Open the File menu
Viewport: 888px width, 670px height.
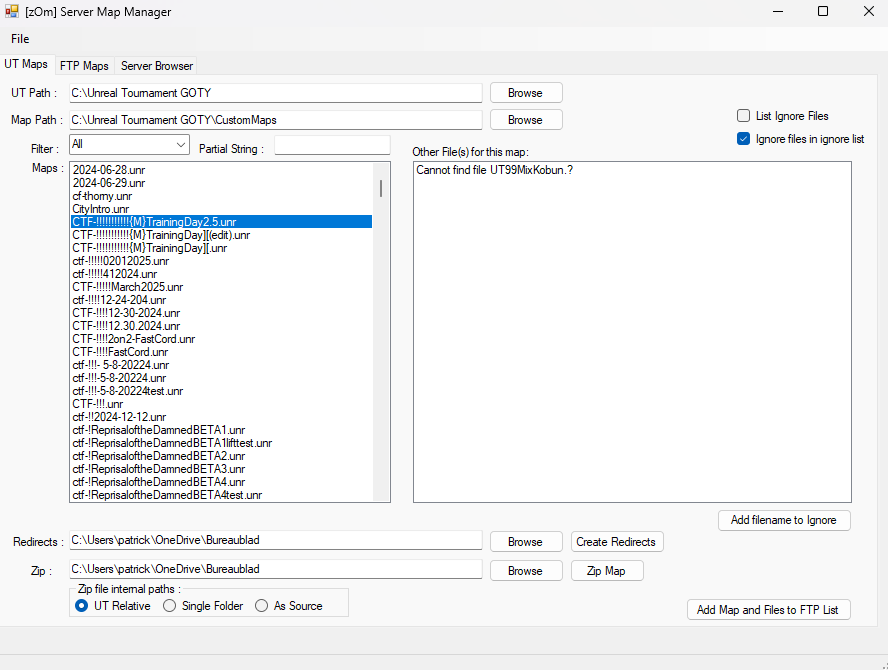[20, 39]
